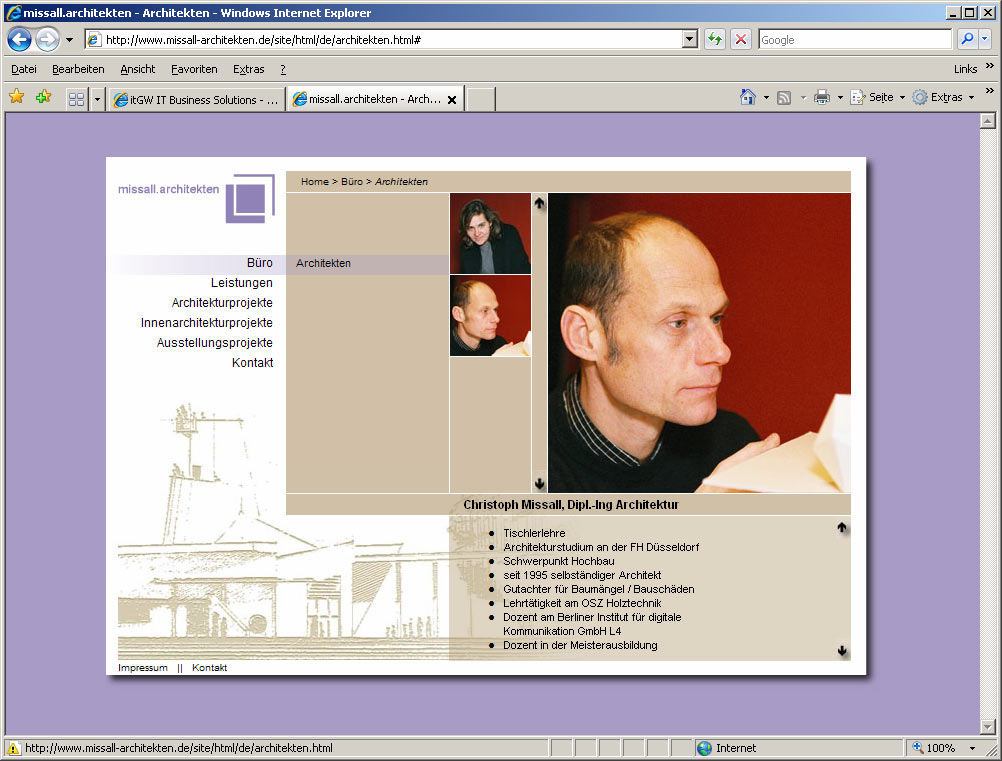Open the Bearbeiten menu
Viewport: 1002px width, 761px height.
tap(78, 69)
